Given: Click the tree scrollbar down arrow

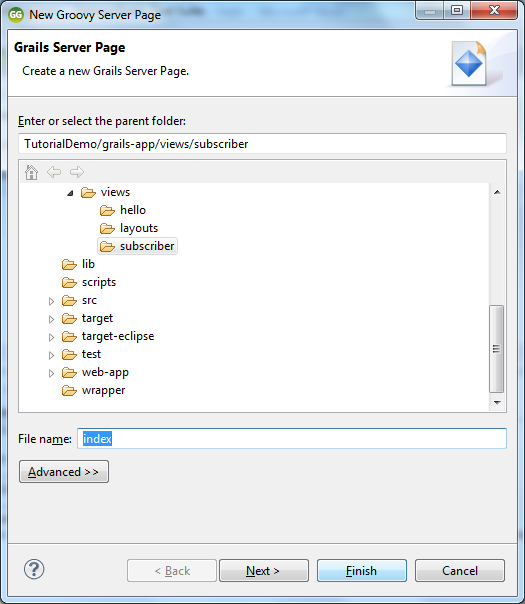Looking at the screenshot, I should (497, 403).
